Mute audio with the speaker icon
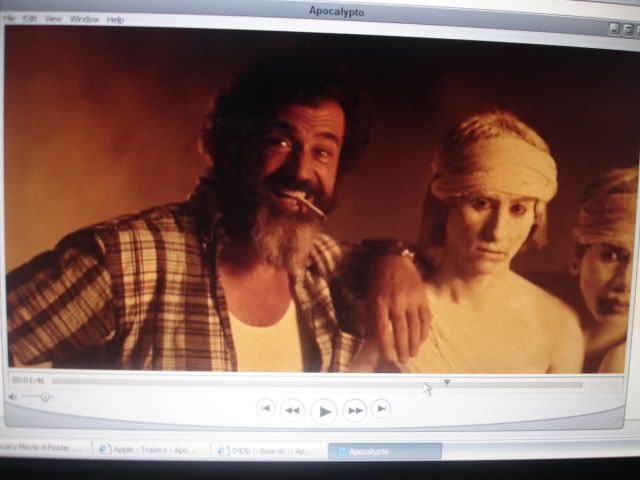This screenshot has height=480, width=640. [x=13, y=397]
